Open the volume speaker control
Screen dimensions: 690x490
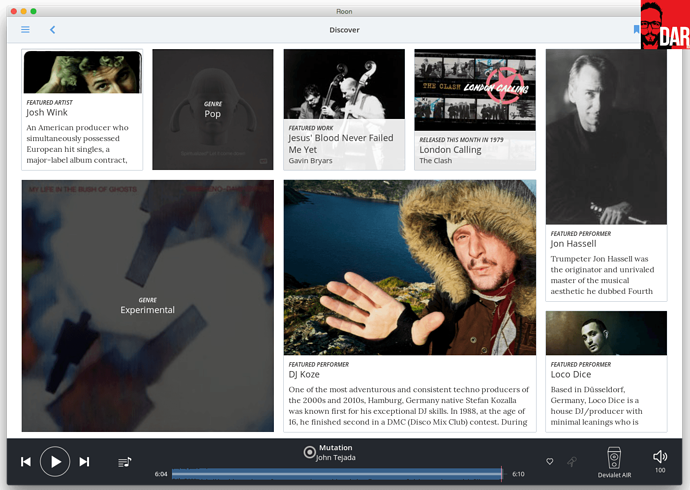[660, 457]
